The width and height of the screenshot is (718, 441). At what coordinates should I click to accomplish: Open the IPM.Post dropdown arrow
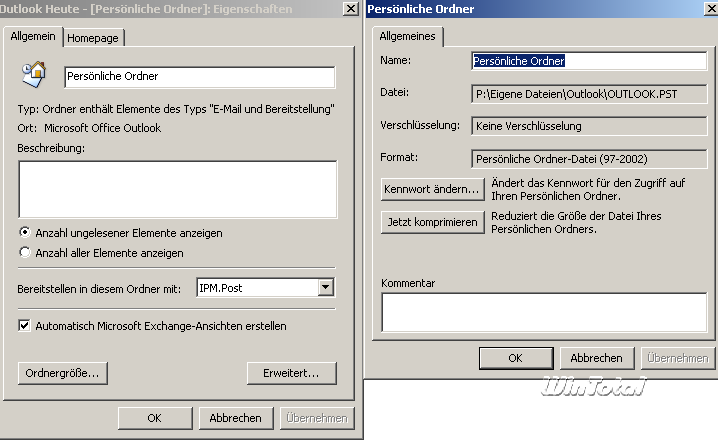coord(325,288)
